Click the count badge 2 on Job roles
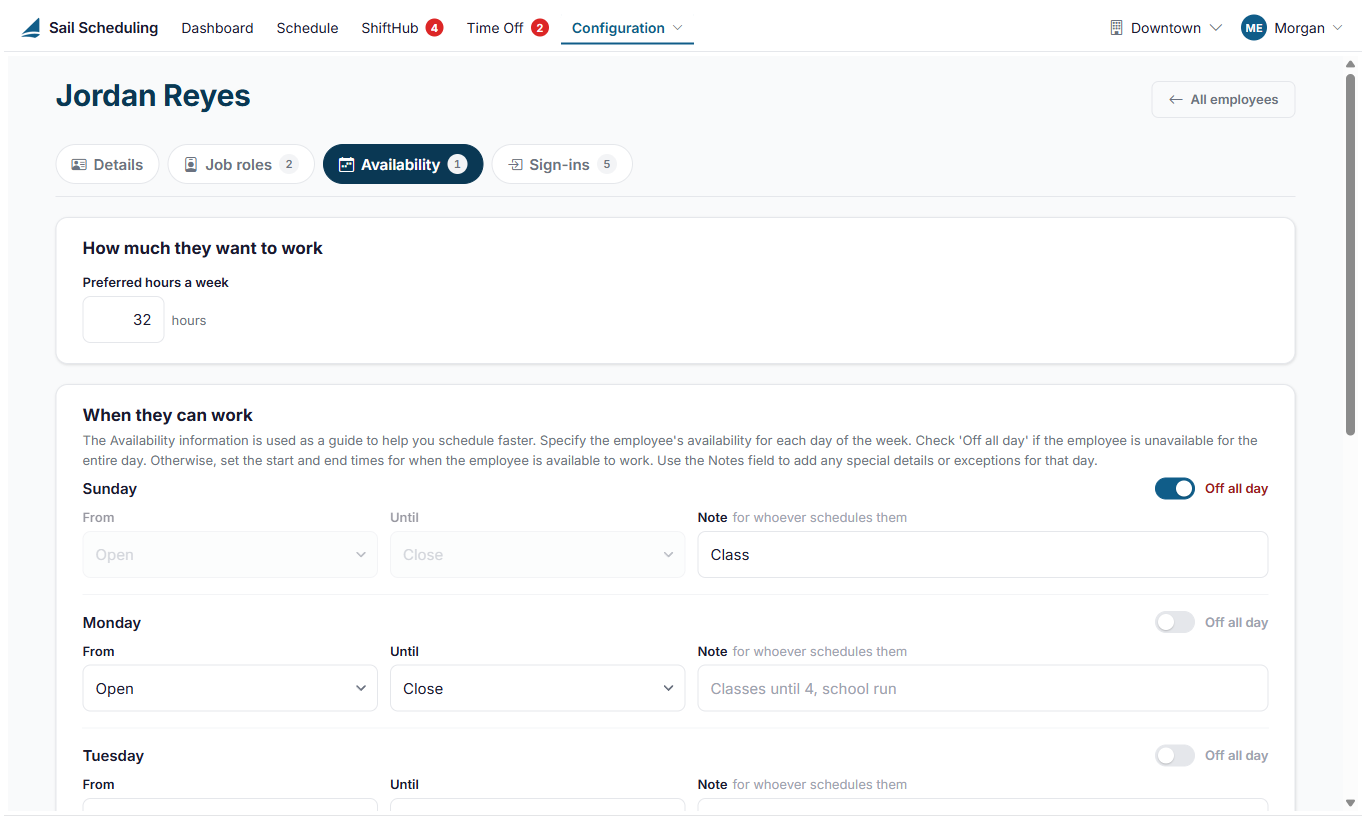Viewport: 1366px width, 820px height. point(289,165)
